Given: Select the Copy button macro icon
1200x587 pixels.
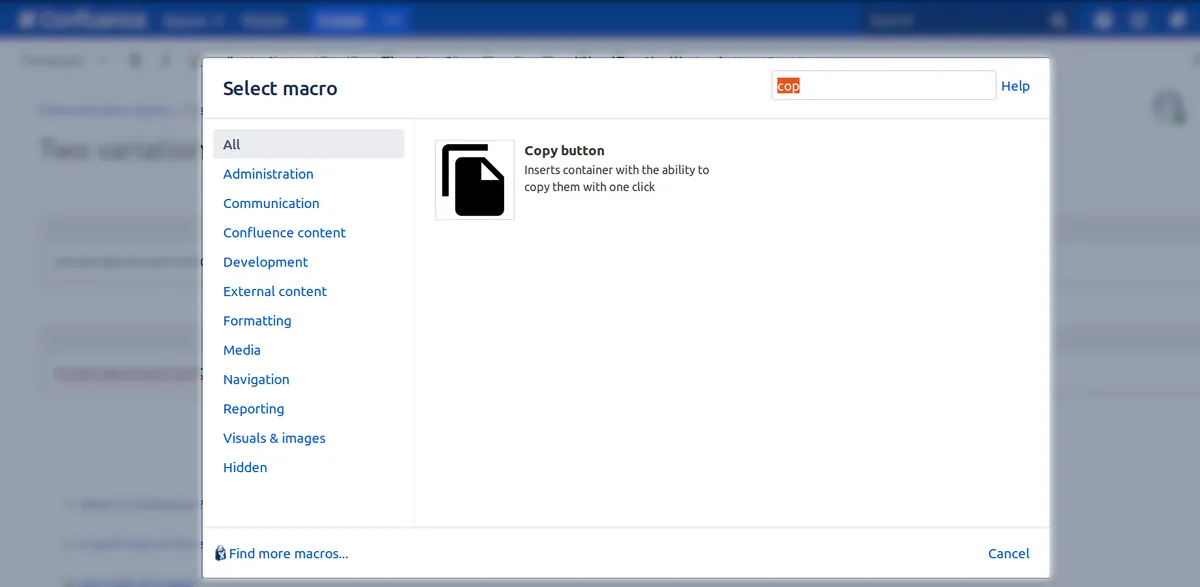Looking at the screenshot, I should point(474,180).
